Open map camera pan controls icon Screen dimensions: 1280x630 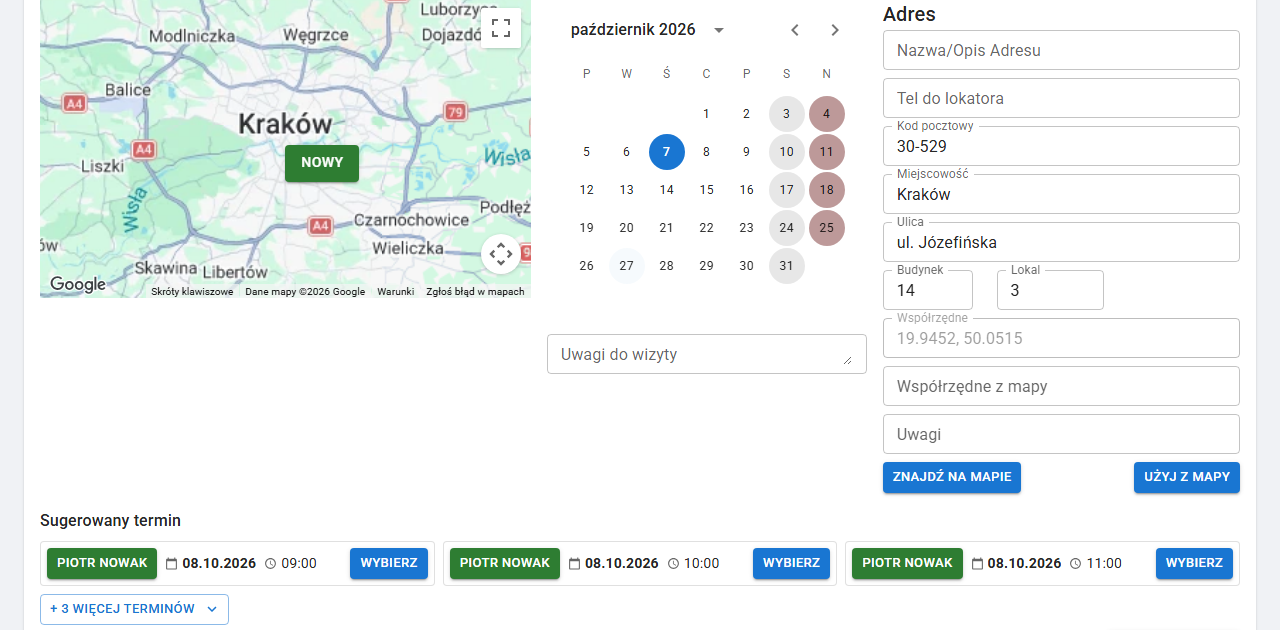(x=501, y=254)
